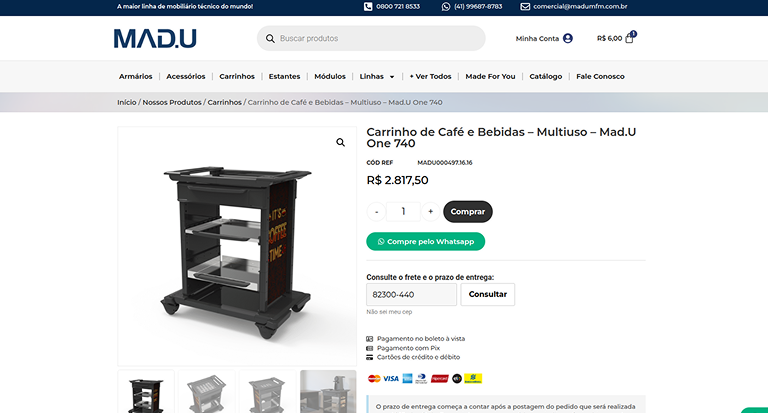768x413 pixels.
Task: Click the MAD.U logo
Action: point(155,39)
